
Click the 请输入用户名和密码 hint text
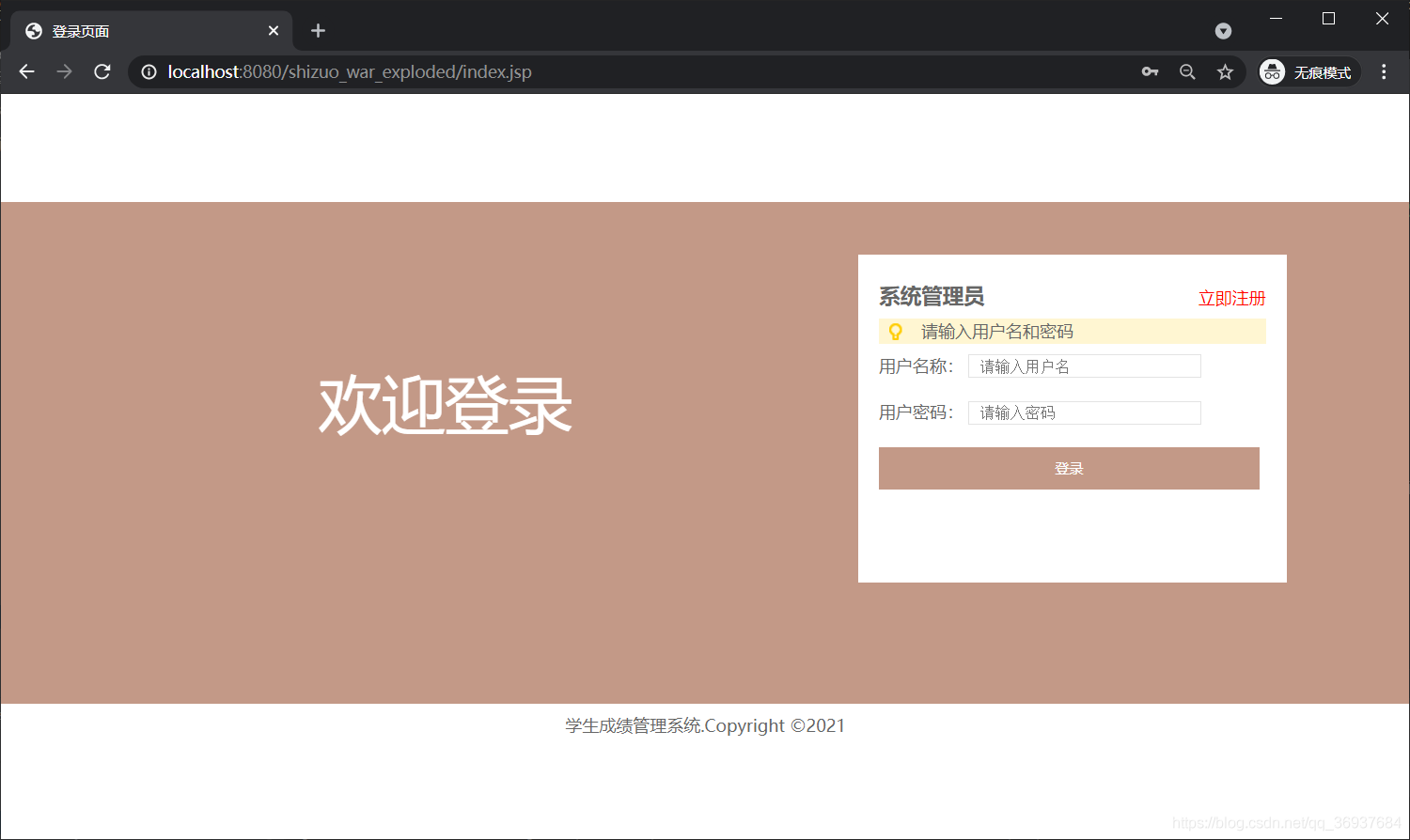997,332
